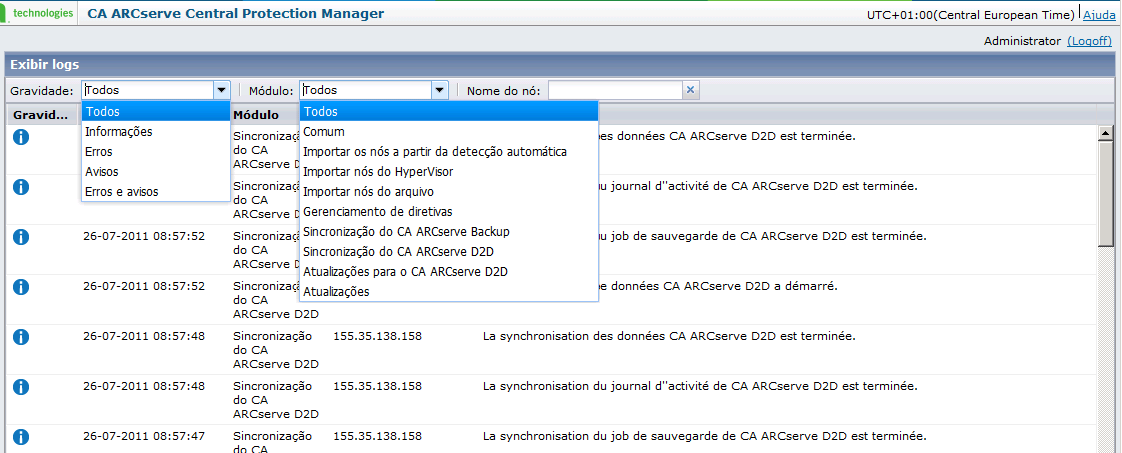Click info icon of second log row
The height and width of the screenshot is (453, 1122).
click(x=21, y=187)
